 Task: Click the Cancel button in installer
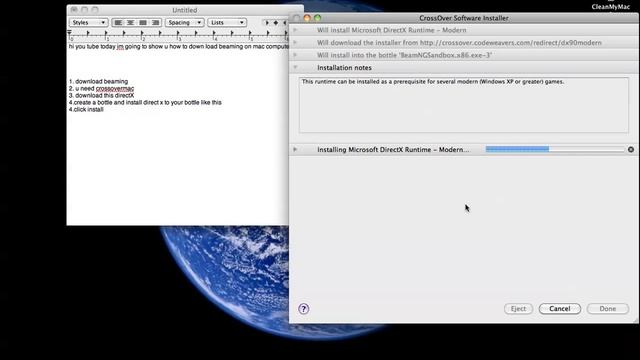coord(560,309)
